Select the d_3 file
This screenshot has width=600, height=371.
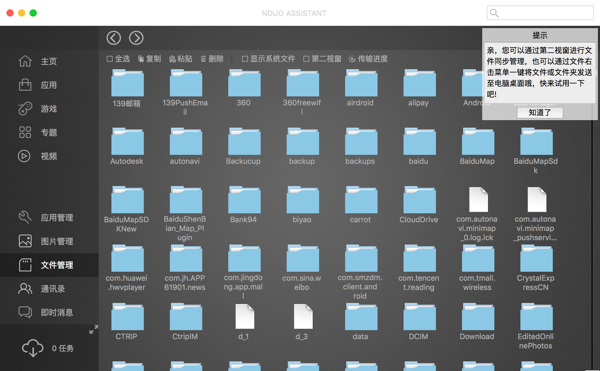tap(302, 317)
